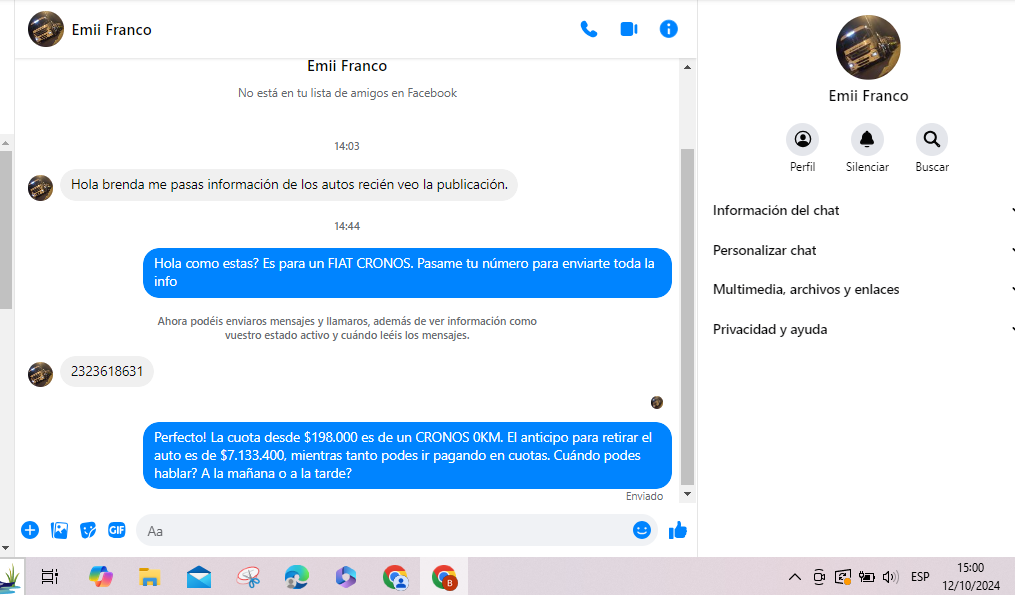Click sender avatar beside 2323618631 message
This screenshot has width=1015, height=595.
(x=40, y=374)
